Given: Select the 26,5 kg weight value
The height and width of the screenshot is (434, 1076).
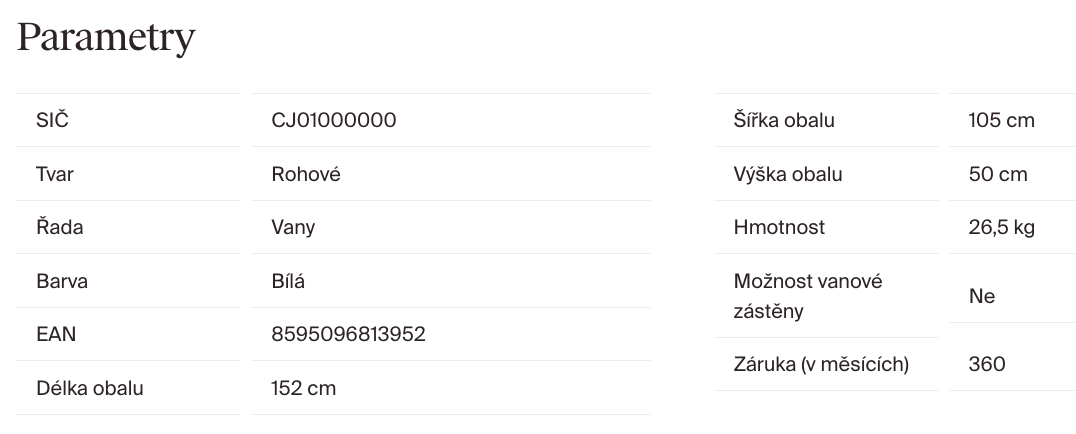Looking at the screenshot, I should 1001,227.
